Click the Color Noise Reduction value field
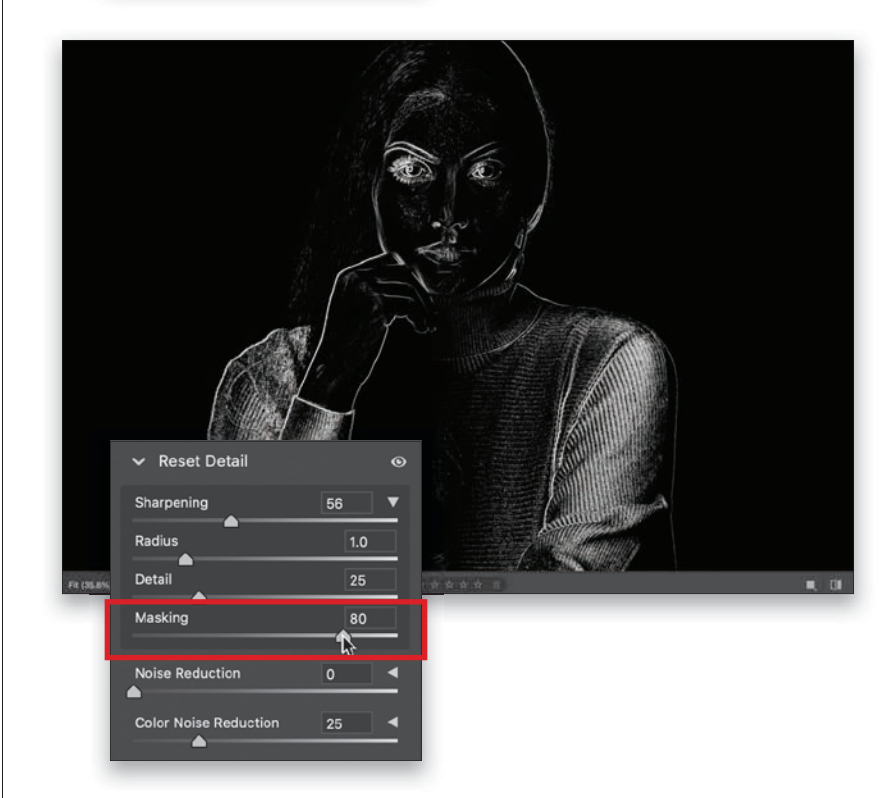The width and height of the screenshot is (884, 798). [346, 723]
